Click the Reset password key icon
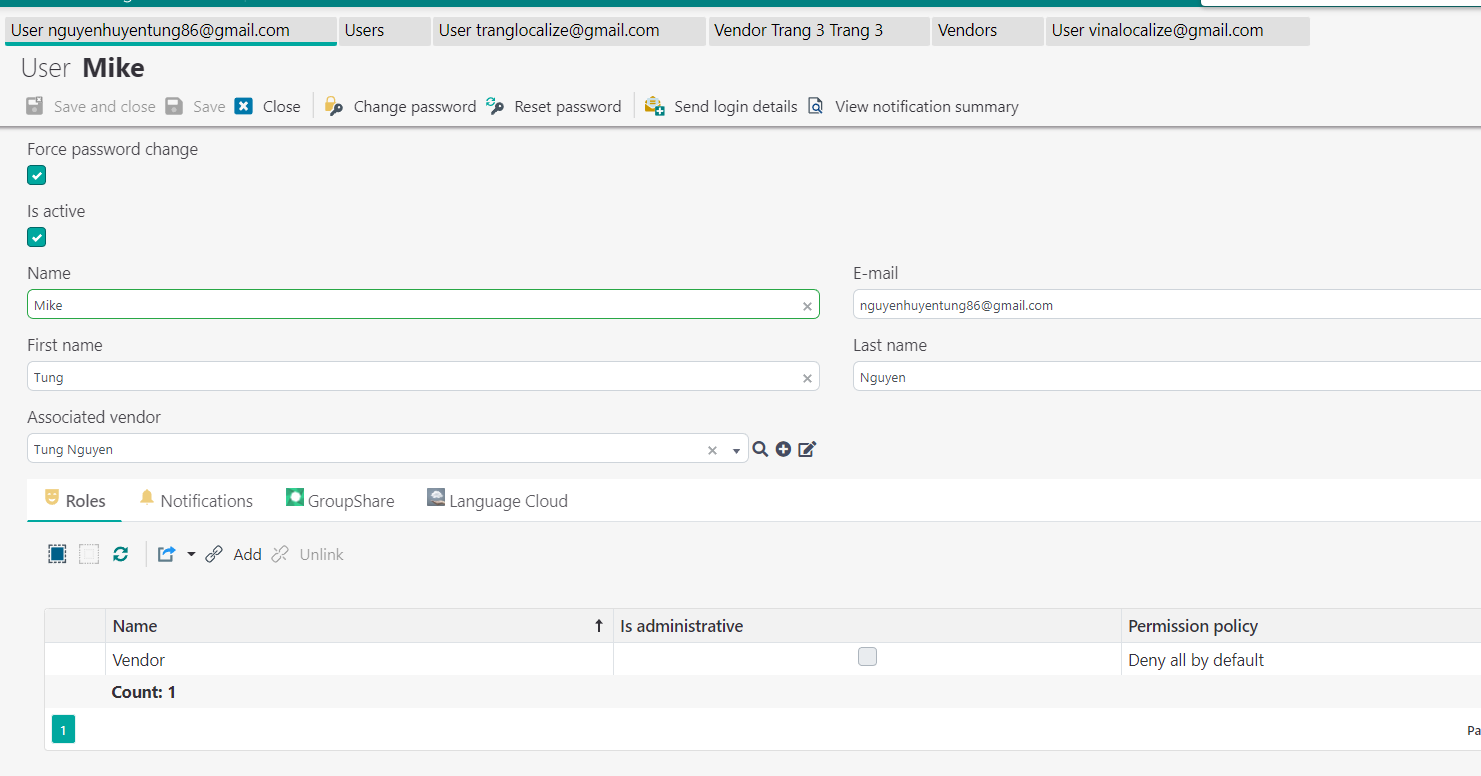The image size is (1481, 776). [495, 106]
